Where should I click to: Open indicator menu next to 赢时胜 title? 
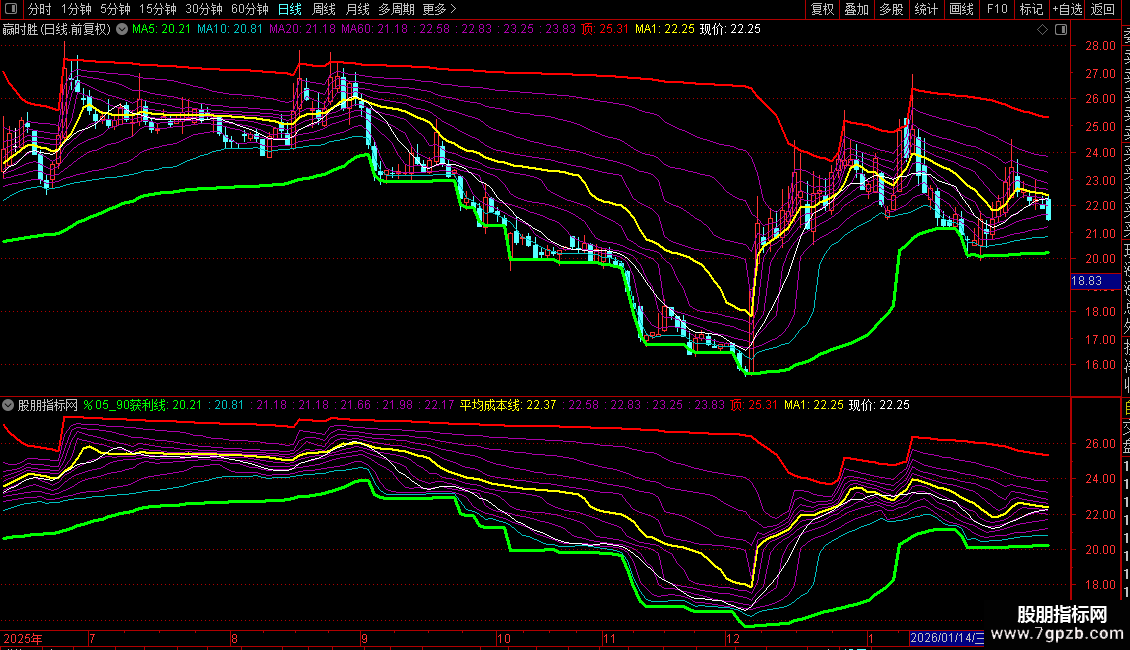tap(122, 29)
